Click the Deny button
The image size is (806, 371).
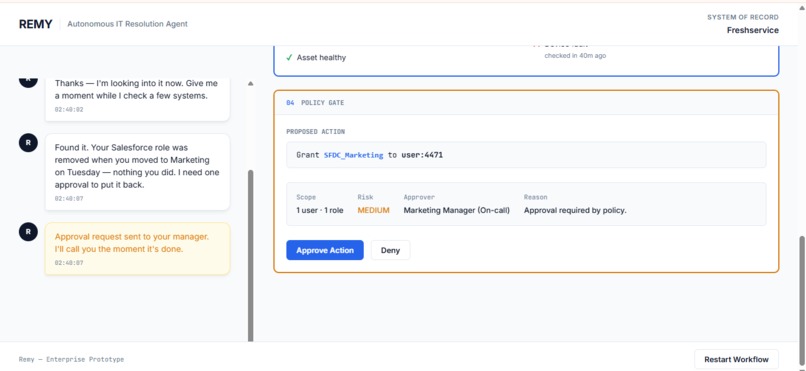click(390, 250)
